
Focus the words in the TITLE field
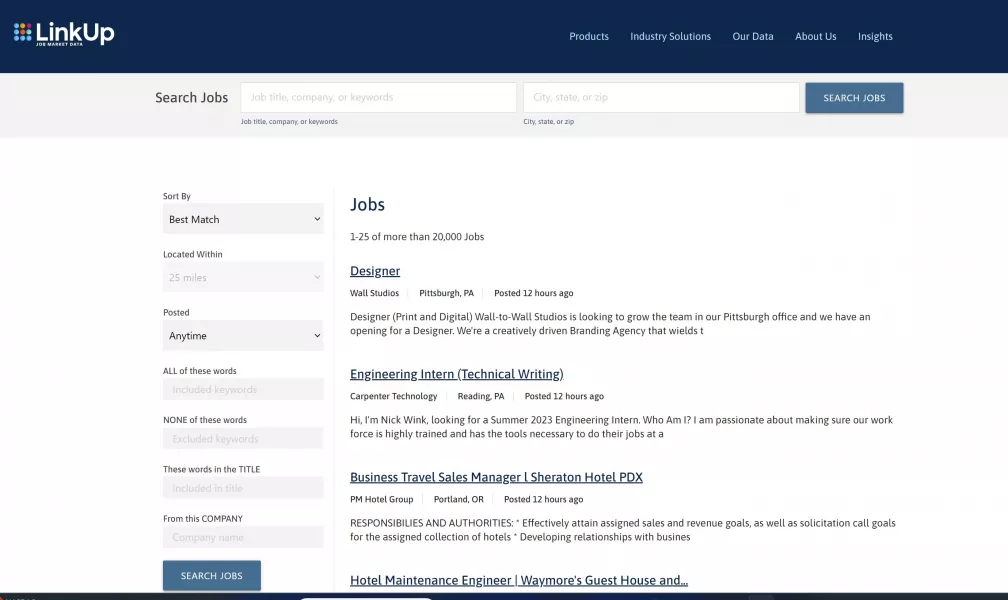point(243,488)
